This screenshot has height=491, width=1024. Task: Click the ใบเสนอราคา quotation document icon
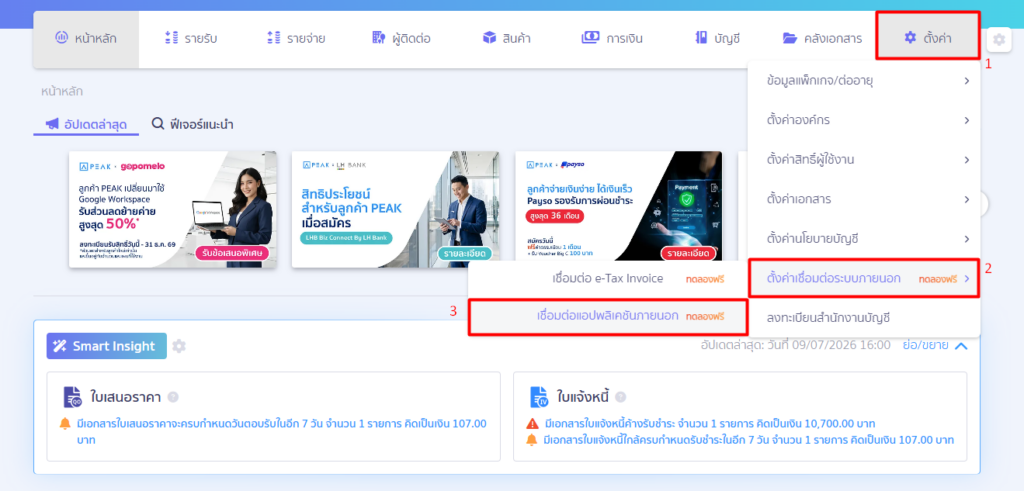(72, 397)
